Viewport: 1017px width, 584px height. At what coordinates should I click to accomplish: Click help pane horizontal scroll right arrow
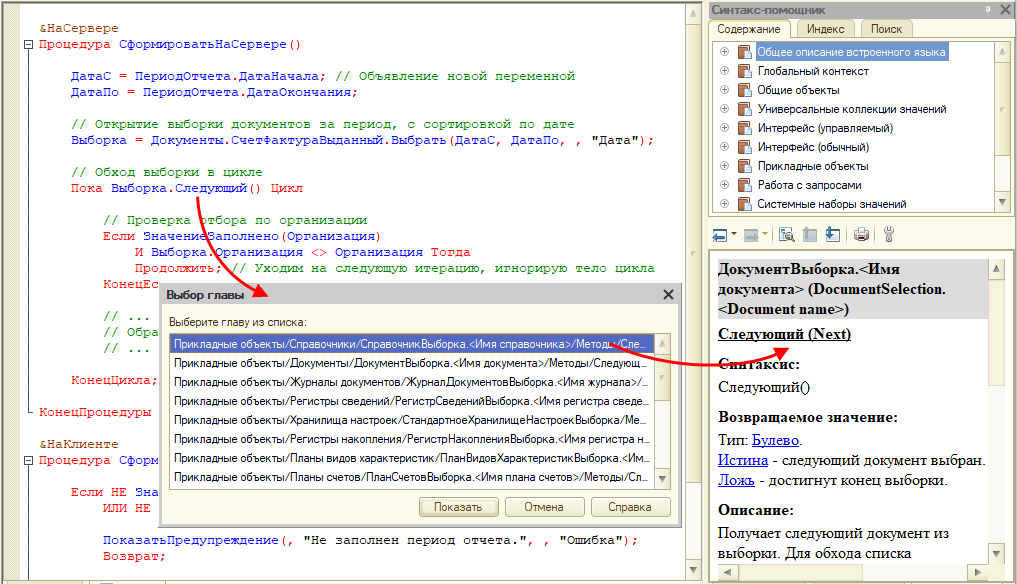[x=977, y=572]
